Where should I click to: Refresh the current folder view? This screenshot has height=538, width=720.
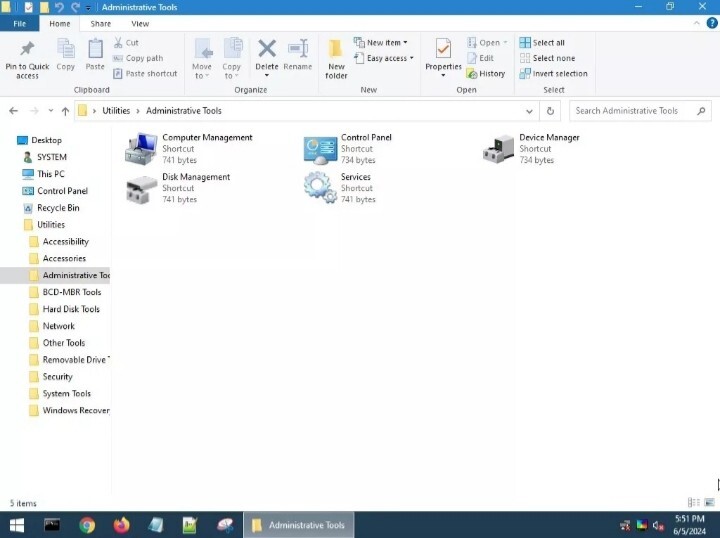(x=550, y=111)
